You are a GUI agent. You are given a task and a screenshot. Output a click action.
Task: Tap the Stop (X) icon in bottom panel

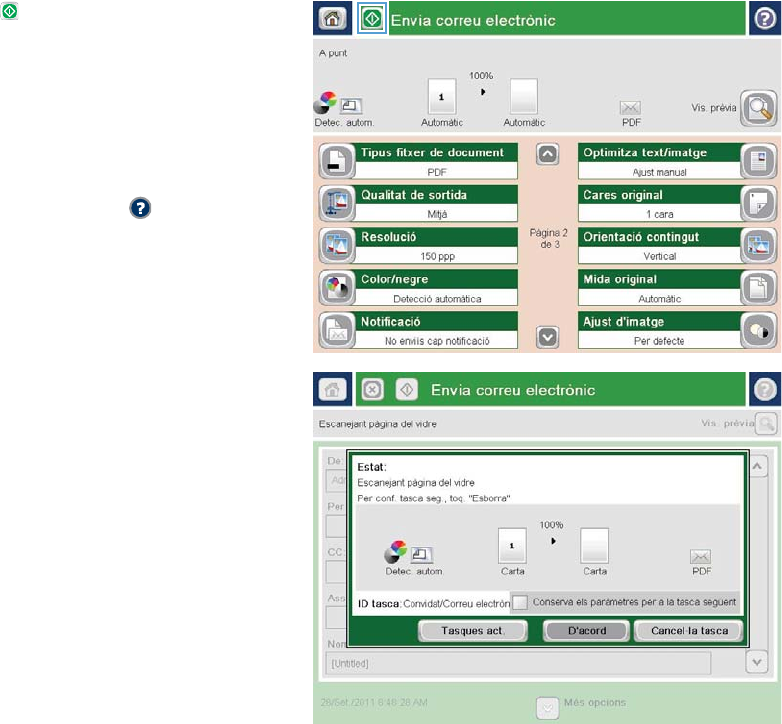[372, 389]
